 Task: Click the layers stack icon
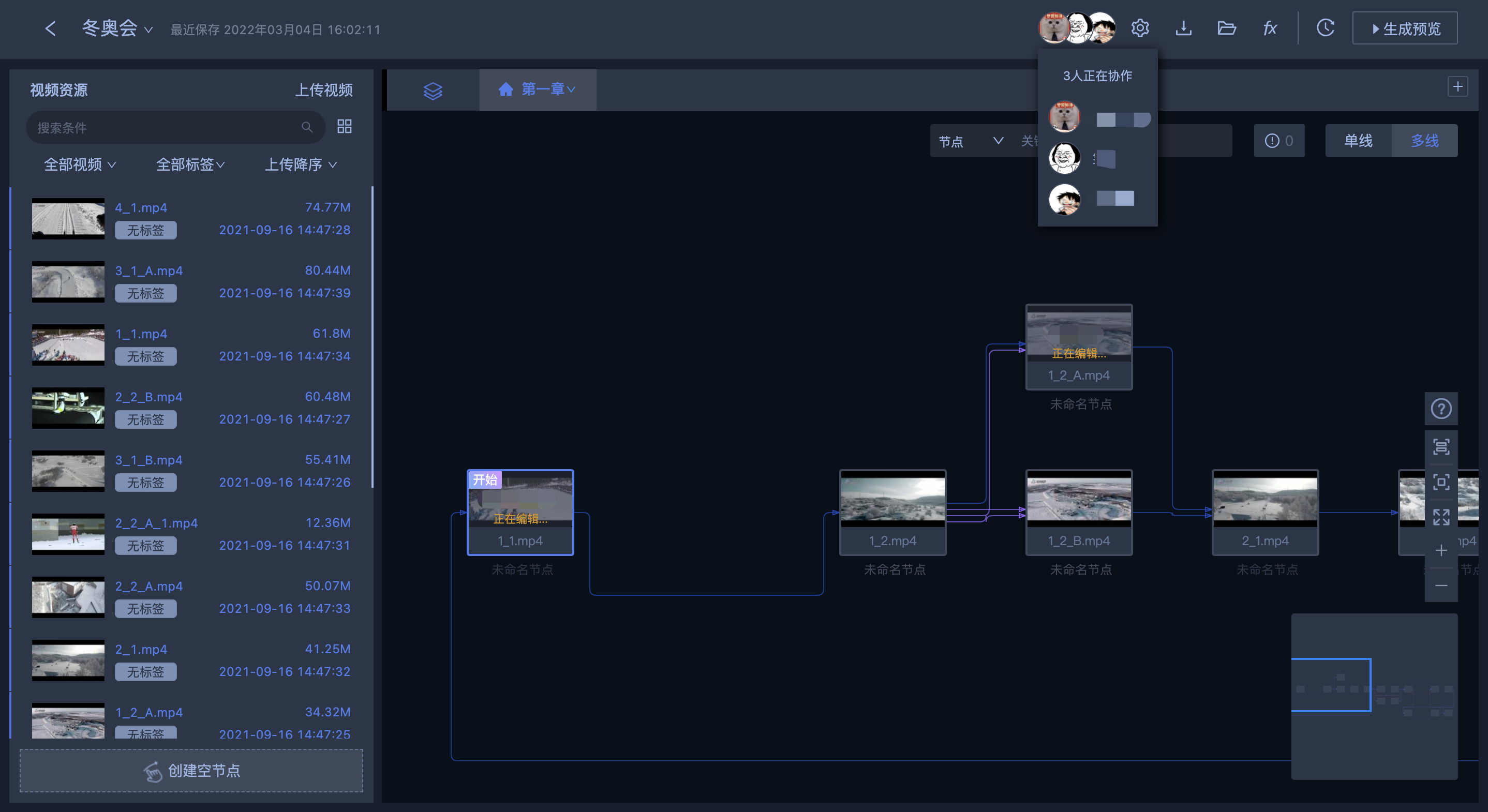pyautogui.click(x=433, y=91)
